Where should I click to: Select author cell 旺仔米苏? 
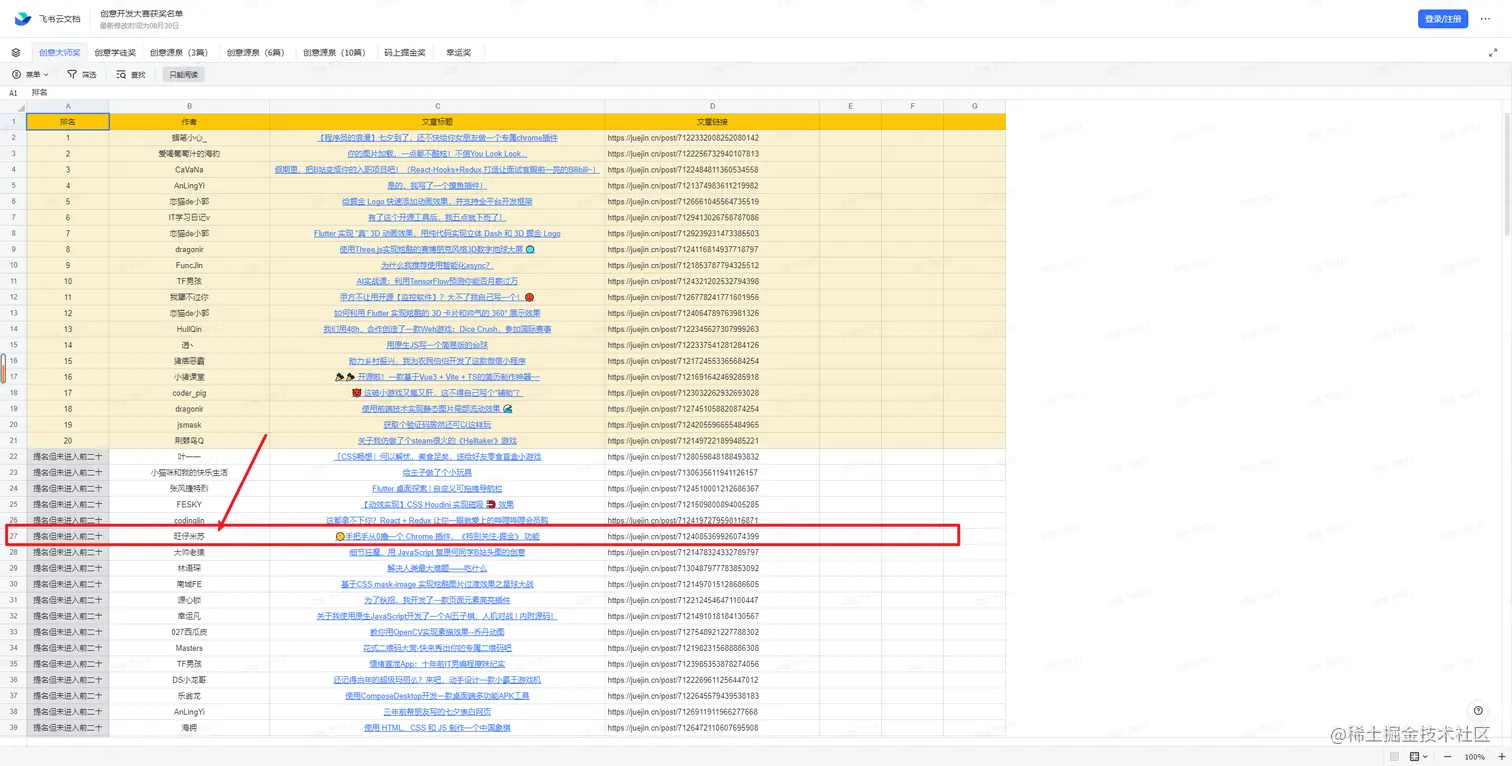click(189, 536)
